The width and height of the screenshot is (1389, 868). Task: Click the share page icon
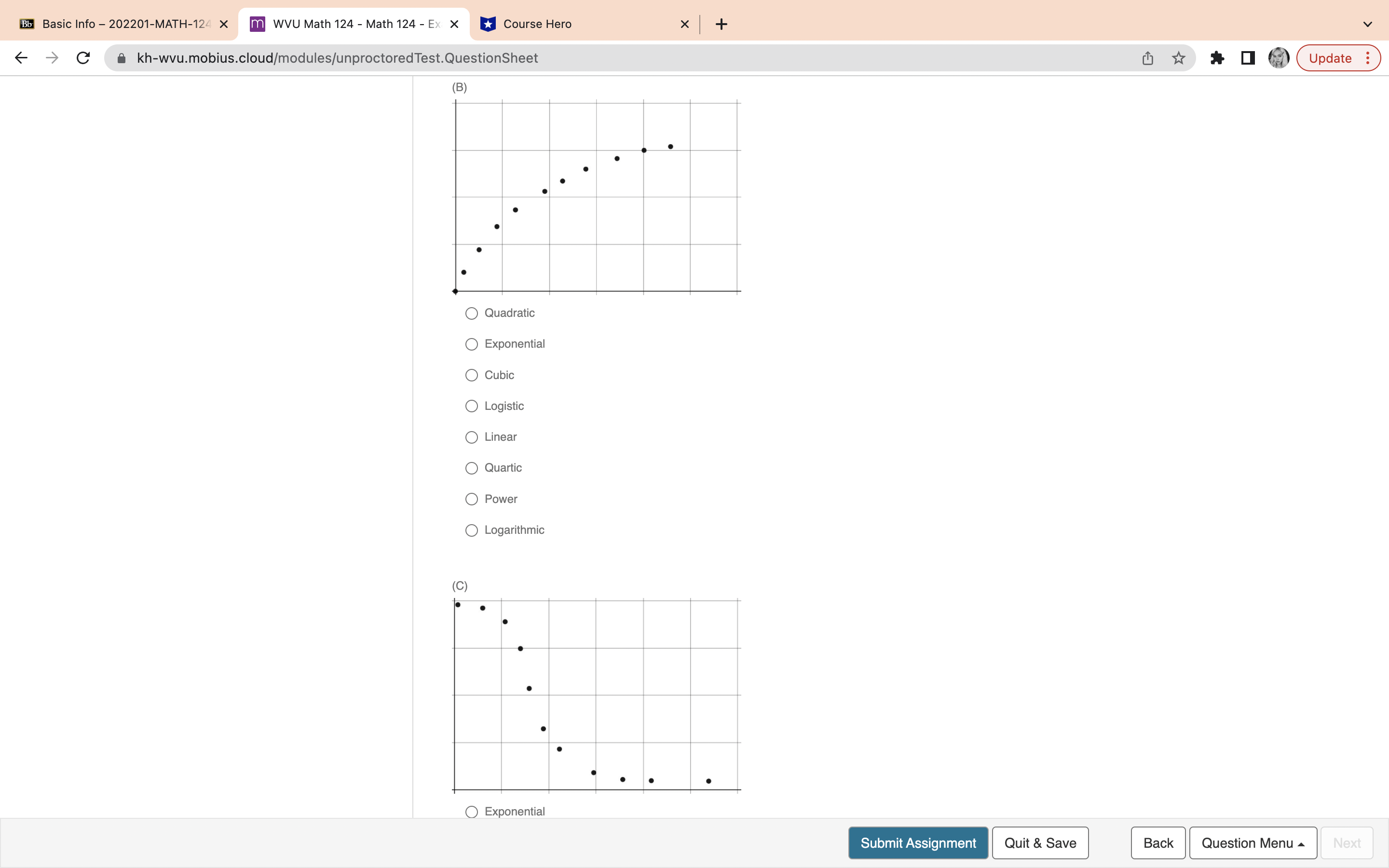1147,58
